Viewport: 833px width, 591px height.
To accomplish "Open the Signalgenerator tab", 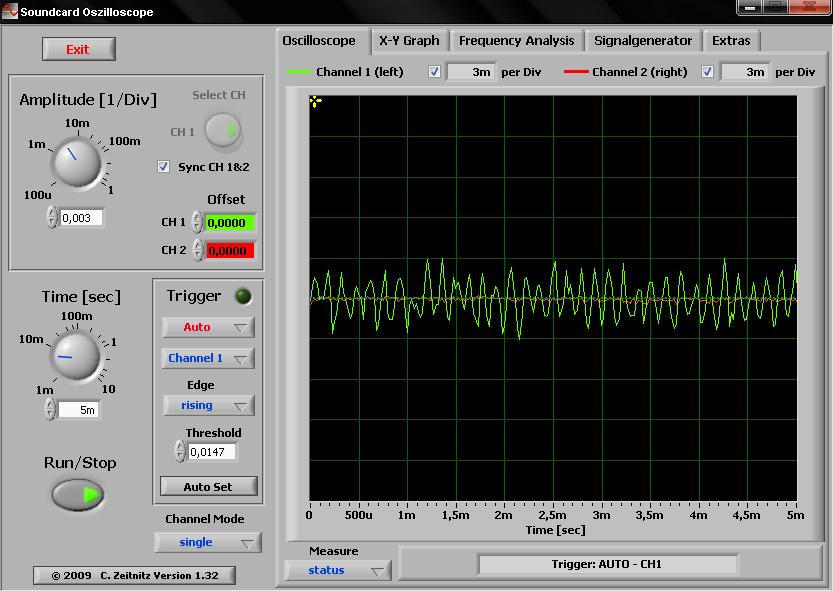I will (x=643, y=41).
